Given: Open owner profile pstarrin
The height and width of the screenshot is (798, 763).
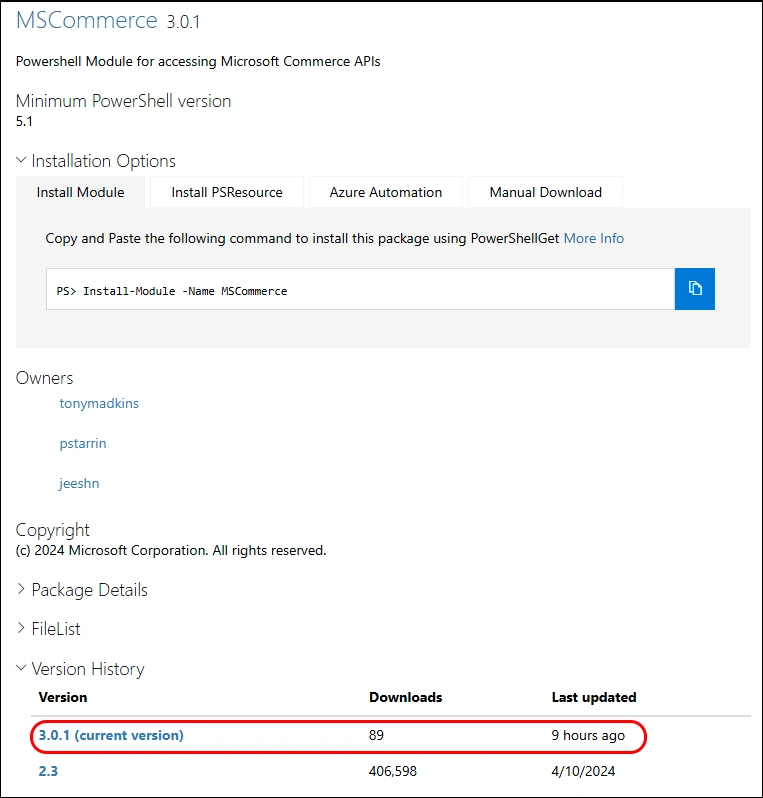Looking at the screenshot, I should (83, 443).
